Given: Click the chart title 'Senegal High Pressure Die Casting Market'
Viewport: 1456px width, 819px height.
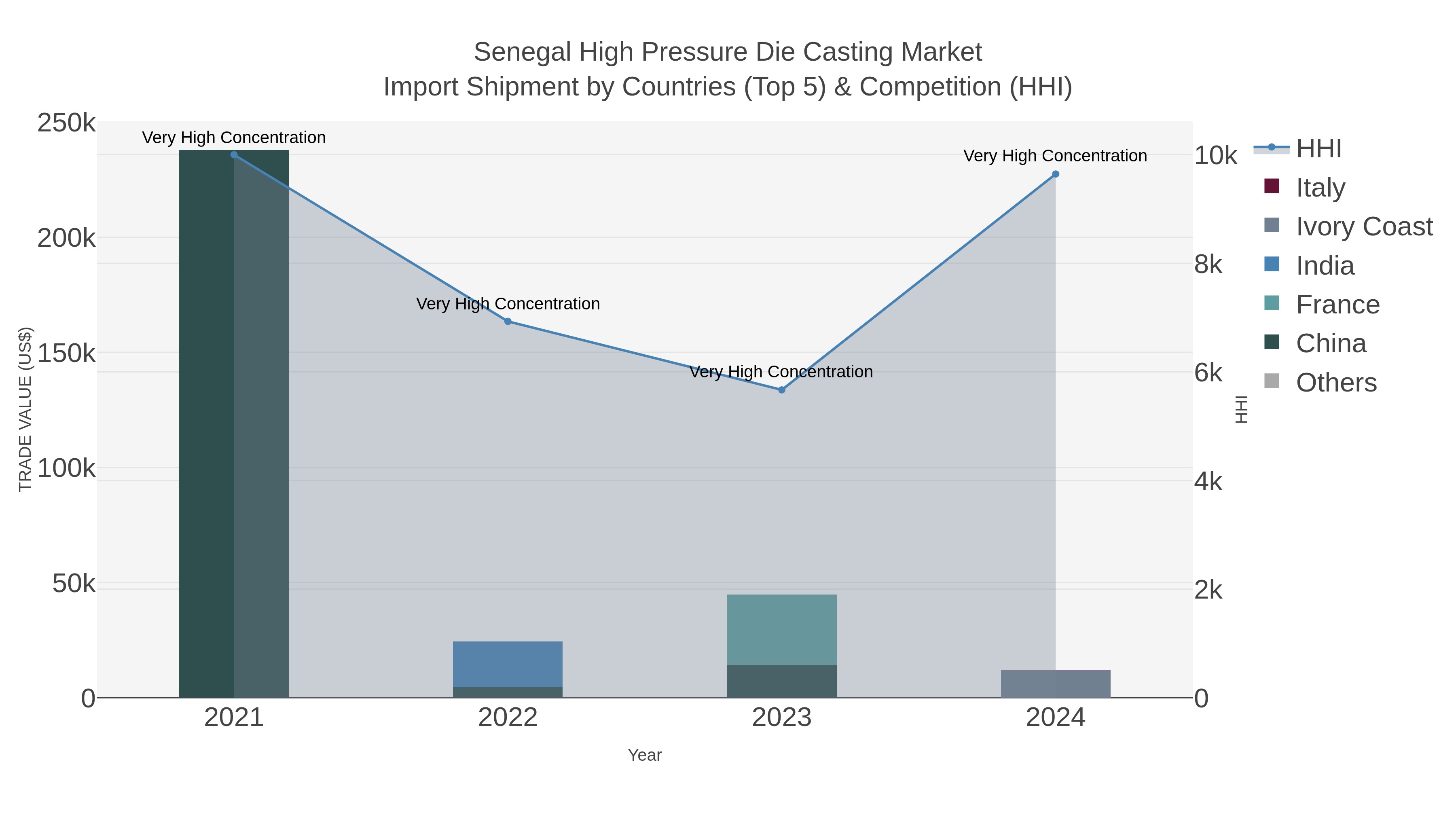Looking at the screenshot, I should [x=728, y=52].
